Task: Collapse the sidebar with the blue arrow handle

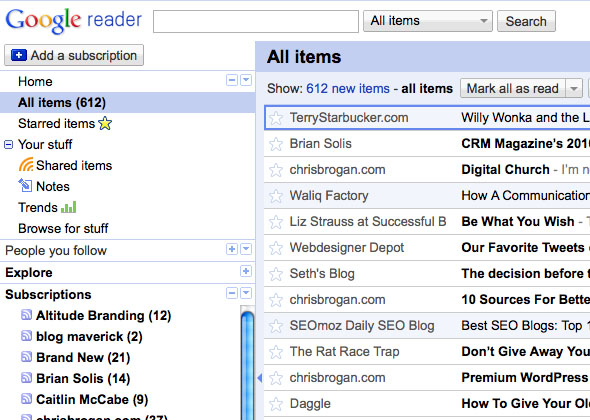Action: click(x=259, y=378)
